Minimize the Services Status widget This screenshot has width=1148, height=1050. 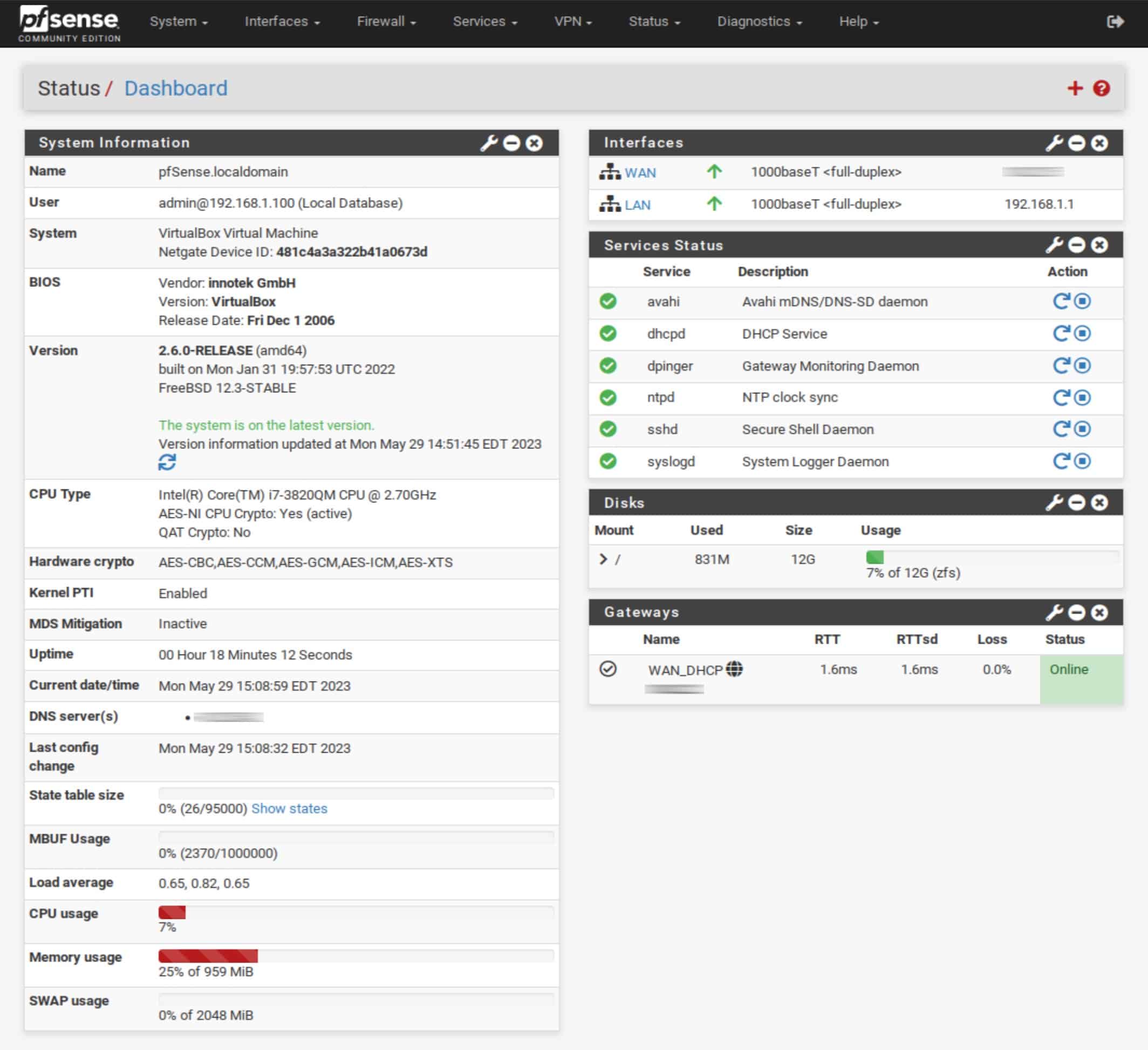tap(1076, 245)
